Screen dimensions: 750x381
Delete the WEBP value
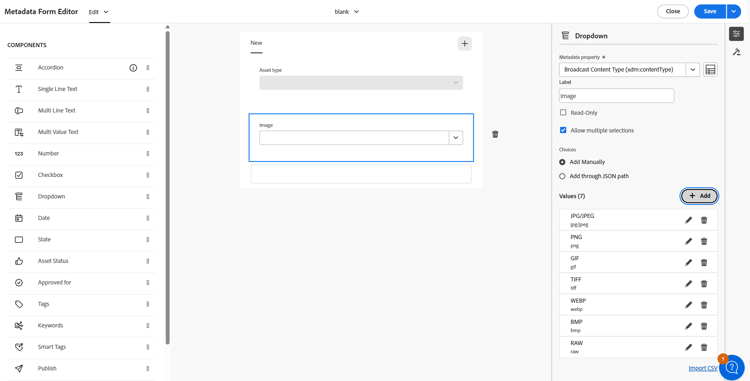704,305
